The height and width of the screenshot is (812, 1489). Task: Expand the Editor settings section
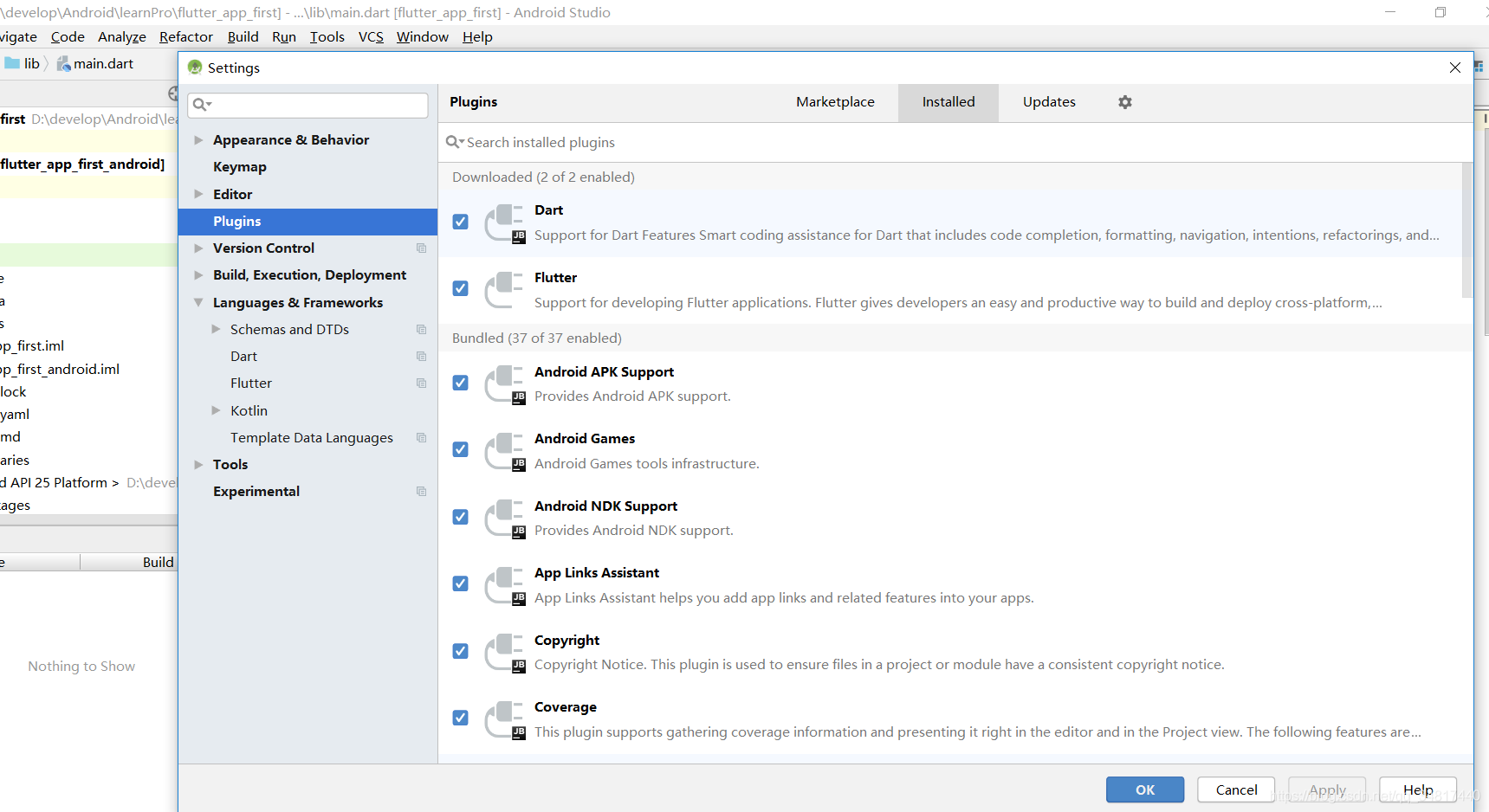click(198, 194)
